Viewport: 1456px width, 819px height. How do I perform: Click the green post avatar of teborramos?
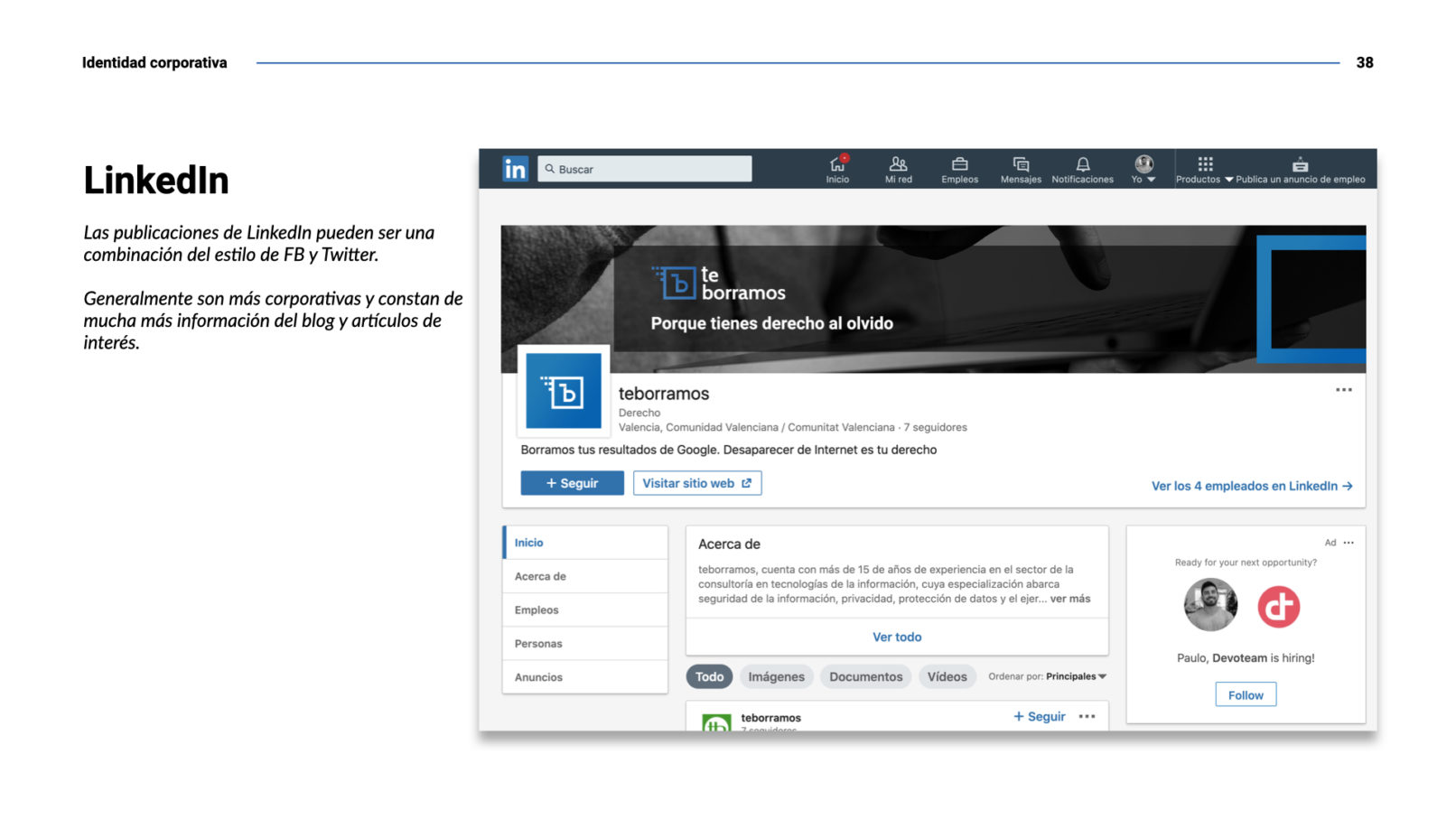[717, 721]
